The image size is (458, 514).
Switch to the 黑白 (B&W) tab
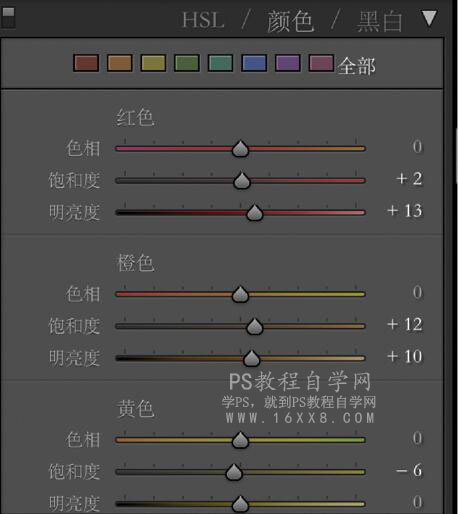click(379, 21)
